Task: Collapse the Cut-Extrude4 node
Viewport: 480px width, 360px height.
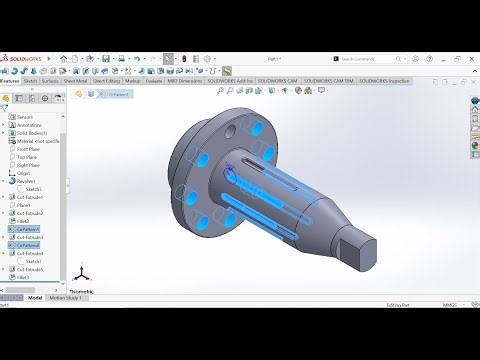Action: click(3, 253)
